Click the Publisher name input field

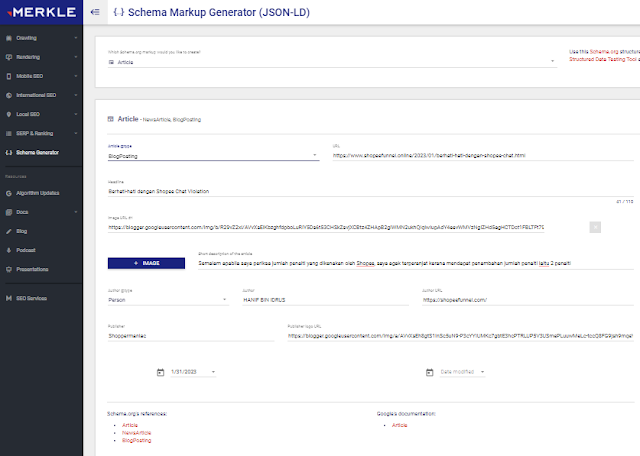[191, 336]
